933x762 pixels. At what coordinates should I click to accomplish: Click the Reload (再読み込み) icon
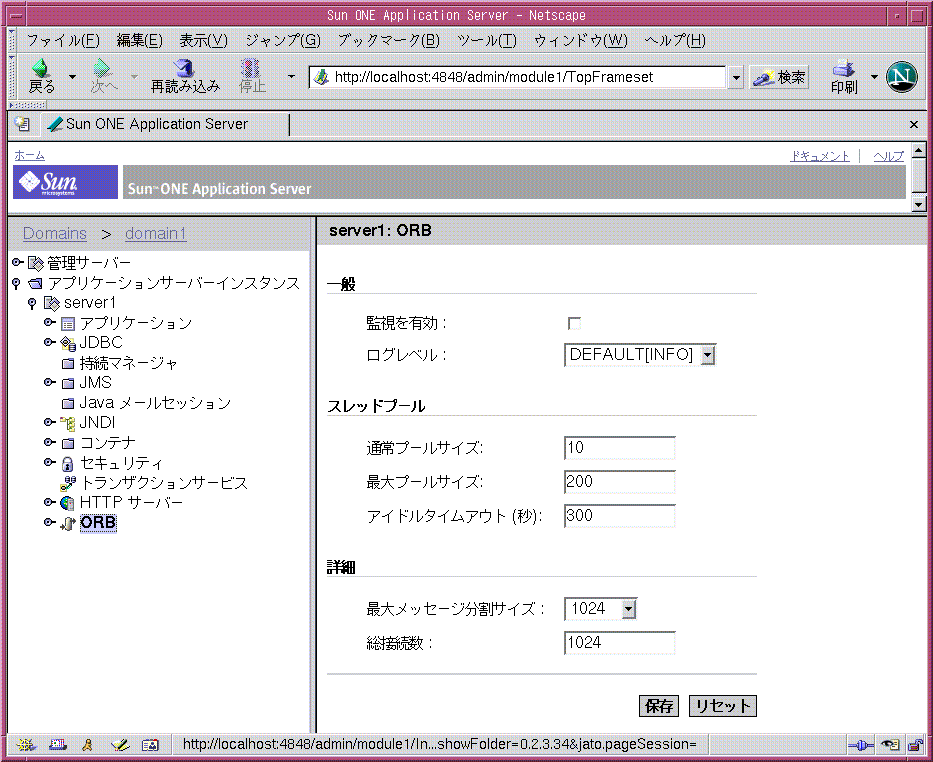click(184, 68)
